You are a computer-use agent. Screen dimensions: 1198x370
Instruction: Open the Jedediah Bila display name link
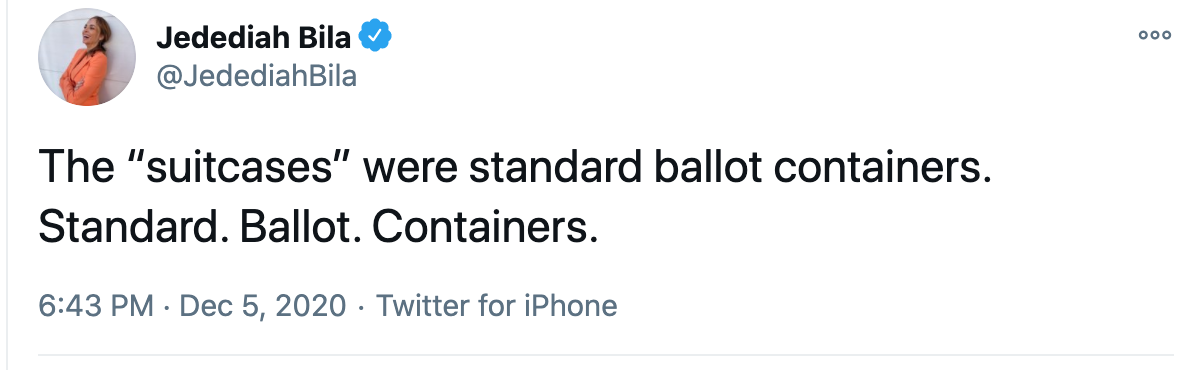pyautogui.click(x=254, y=37)
